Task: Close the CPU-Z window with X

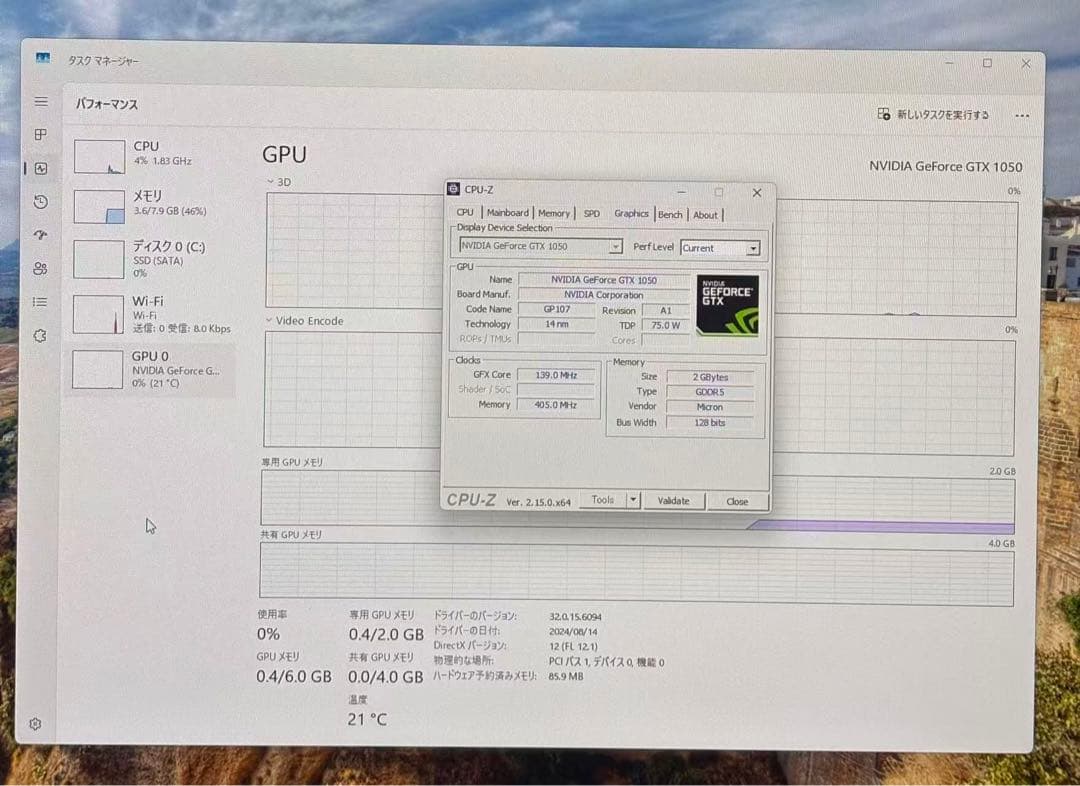Action: 757,193
